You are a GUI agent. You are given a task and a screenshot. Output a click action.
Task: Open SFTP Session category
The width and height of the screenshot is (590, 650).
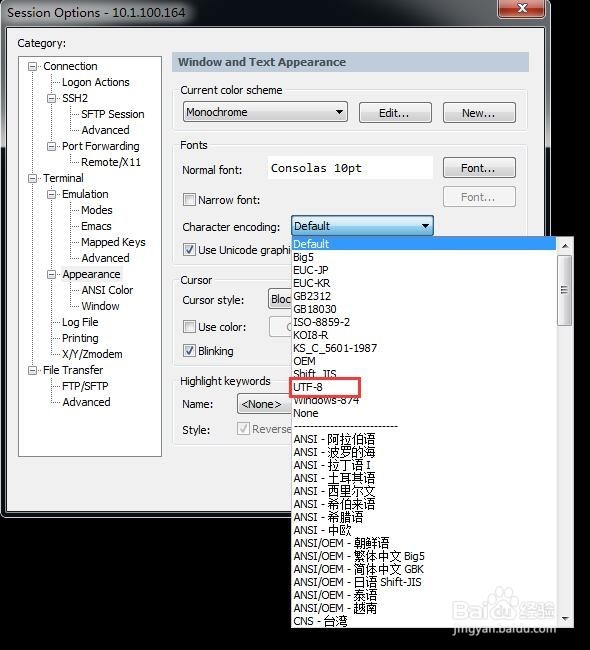(113, 114)
